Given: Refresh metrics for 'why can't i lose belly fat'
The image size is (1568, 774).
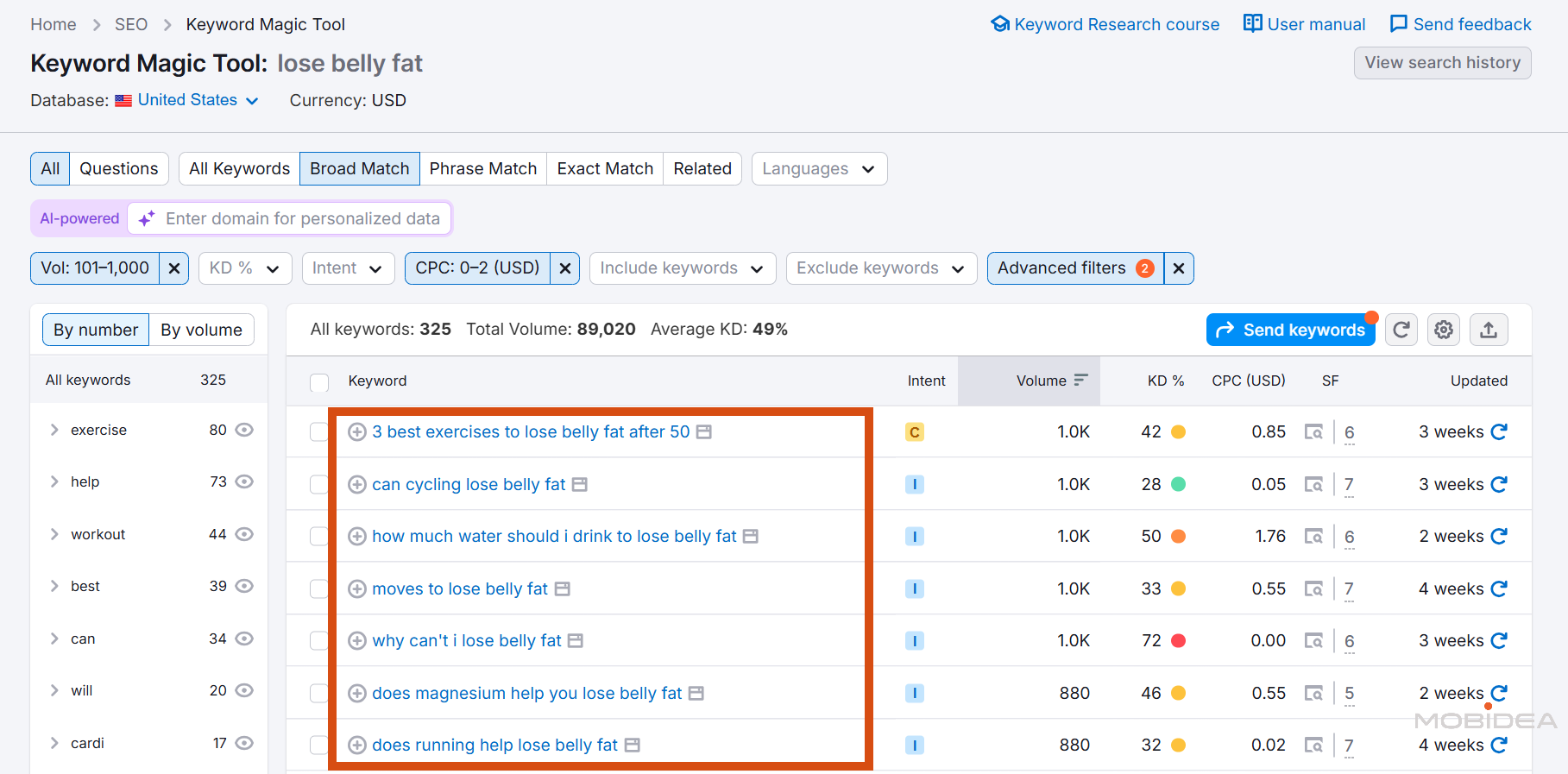Looking at the screenshot, I should 1499,640.
